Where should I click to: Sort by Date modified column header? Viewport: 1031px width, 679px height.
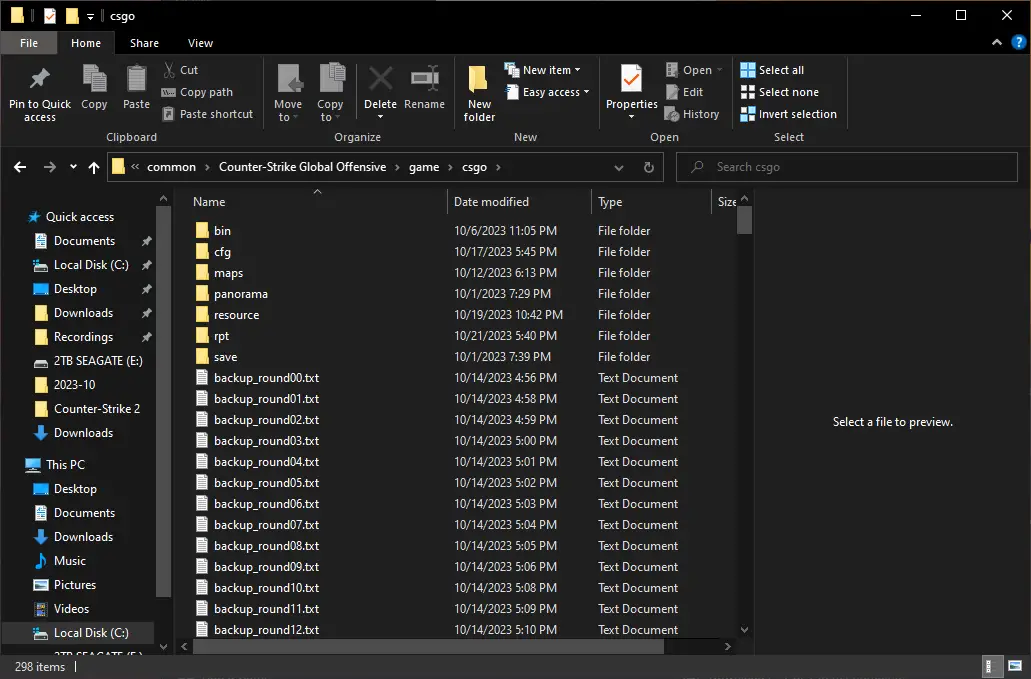[519, 202]
